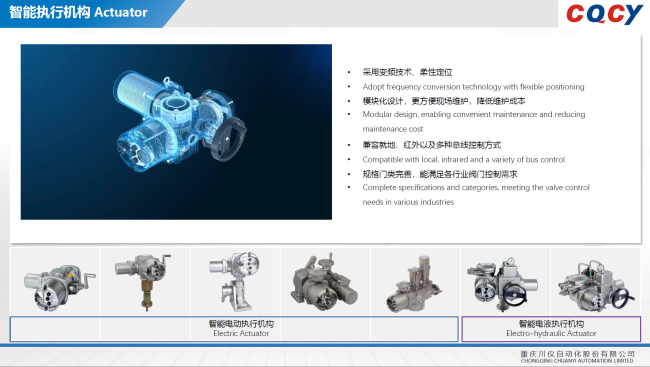This screenshot has width=650, height=367.
Task: Select the Modular design bullet text
Action: pos(474,122)
